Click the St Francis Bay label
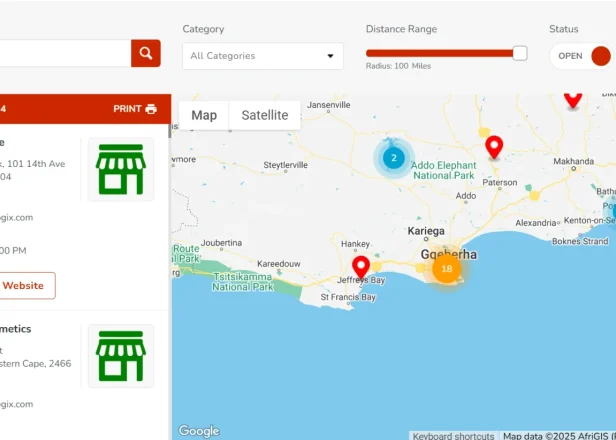This screenshot has width=616, height=440. click(348, 297)
